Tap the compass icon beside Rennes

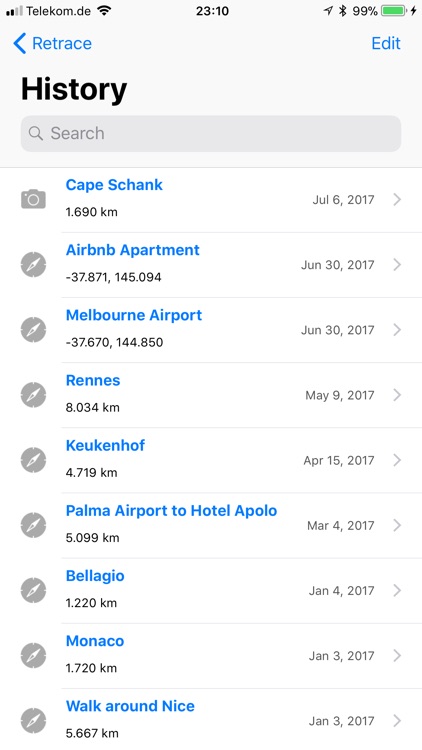33,395
